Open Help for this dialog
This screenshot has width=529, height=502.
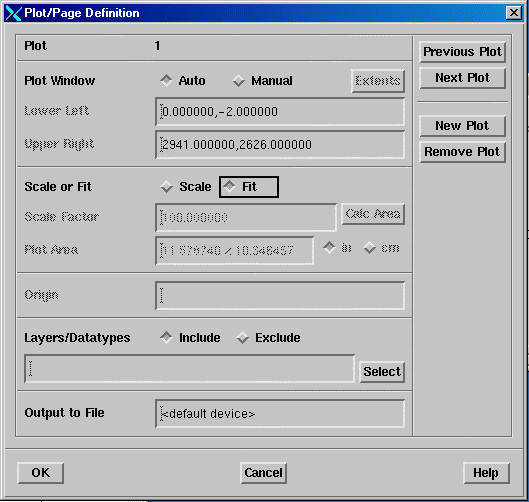486,473
